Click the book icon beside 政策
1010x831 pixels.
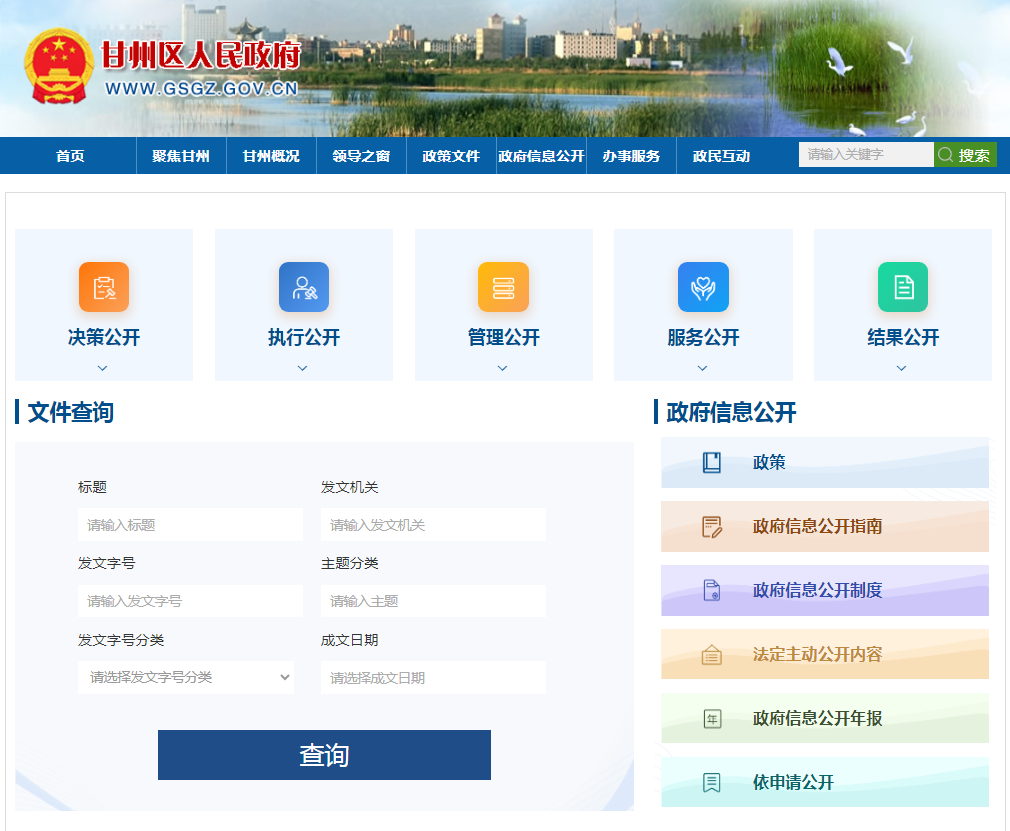(711, 463)
